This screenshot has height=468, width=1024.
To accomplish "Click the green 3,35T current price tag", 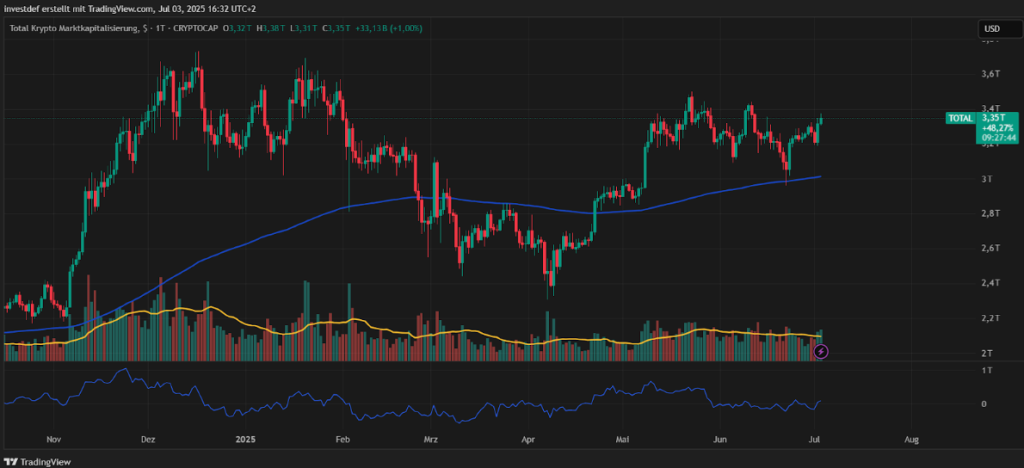I will (x=996, y=117).
